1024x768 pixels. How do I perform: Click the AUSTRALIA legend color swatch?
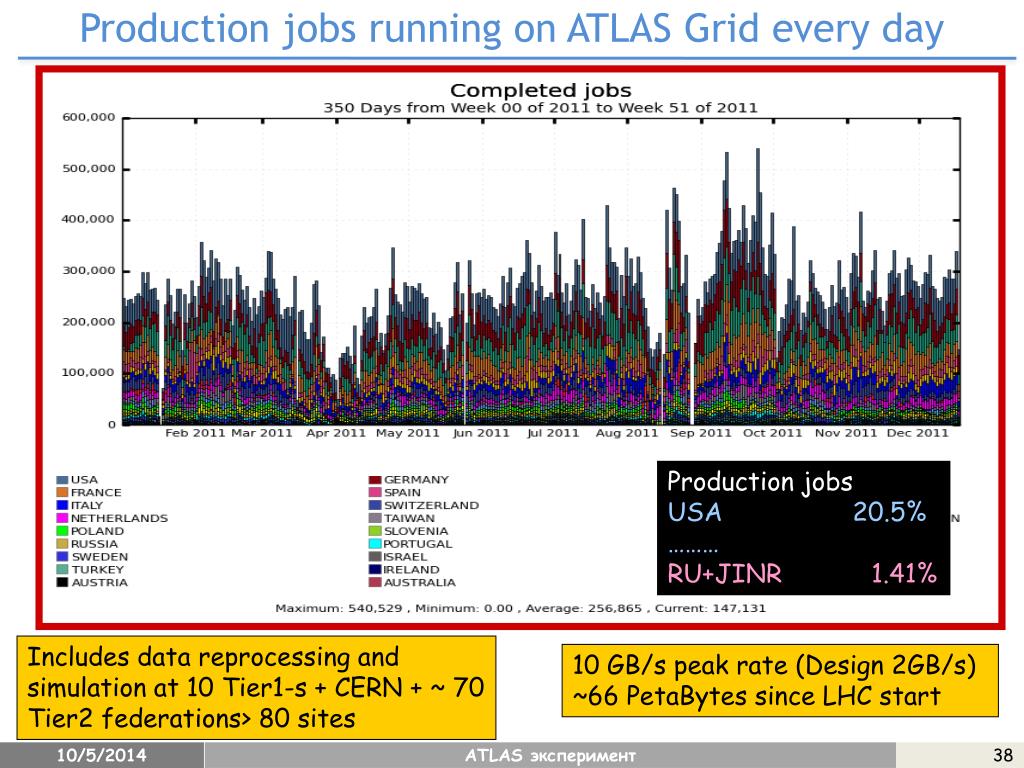tap(375, 583)
